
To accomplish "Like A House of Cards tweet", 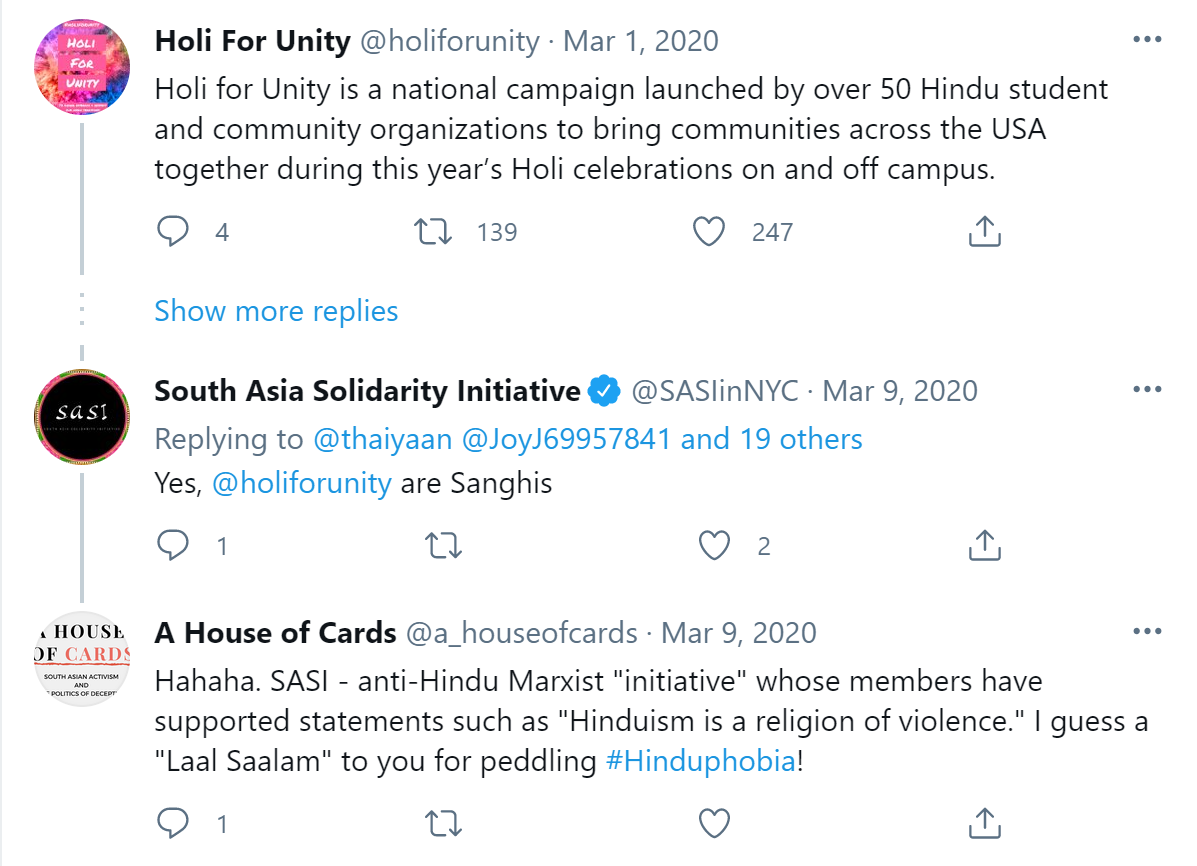I will click(x=713, y=823).
